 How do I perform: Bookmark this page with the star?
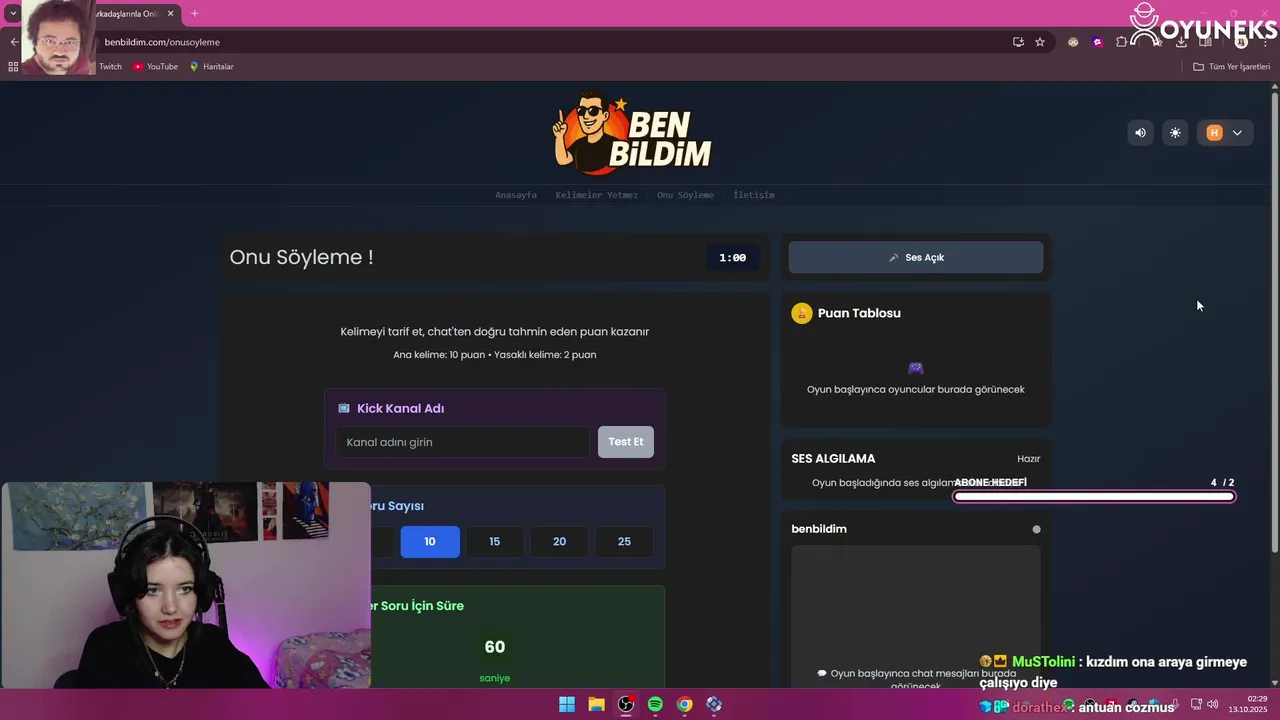pyautogui.click(x=1040, y=42)
